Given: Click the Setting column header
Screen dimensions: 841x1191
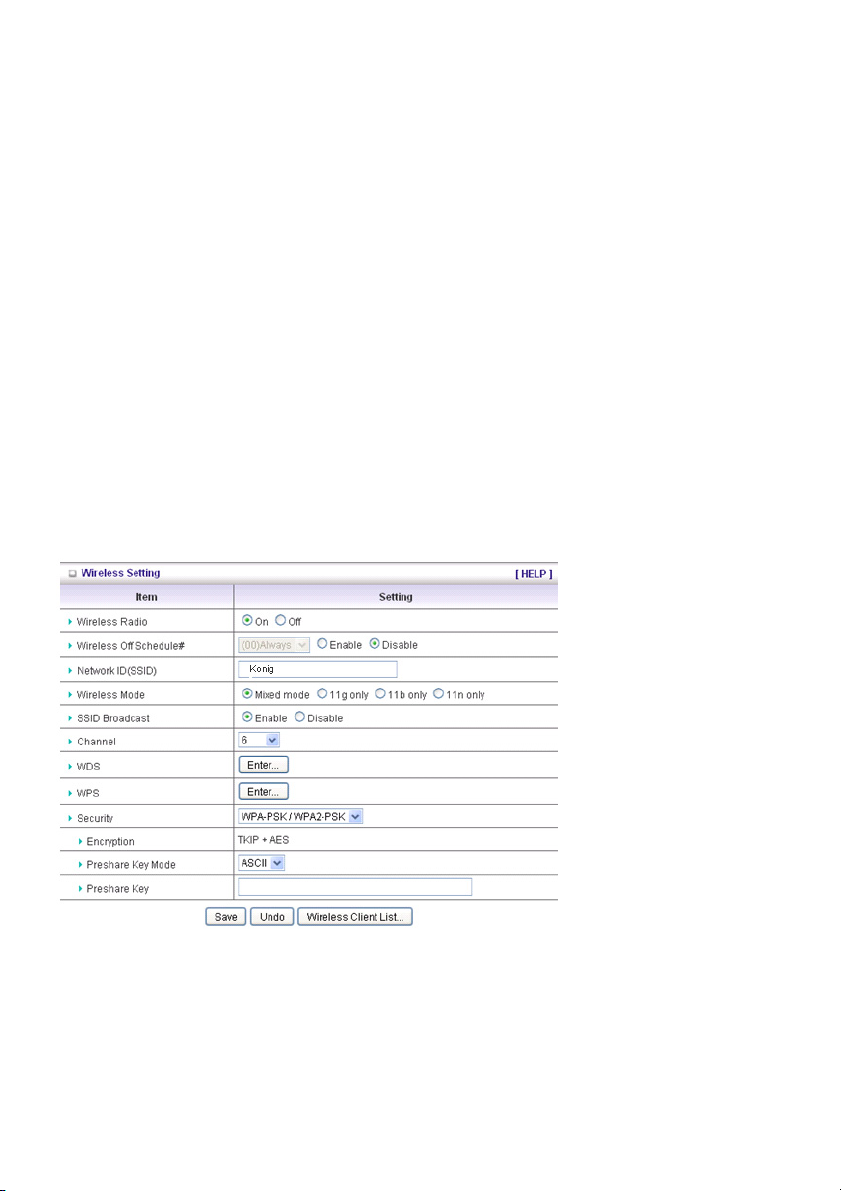Looking at the screenshot, I should tap(396, 597).
